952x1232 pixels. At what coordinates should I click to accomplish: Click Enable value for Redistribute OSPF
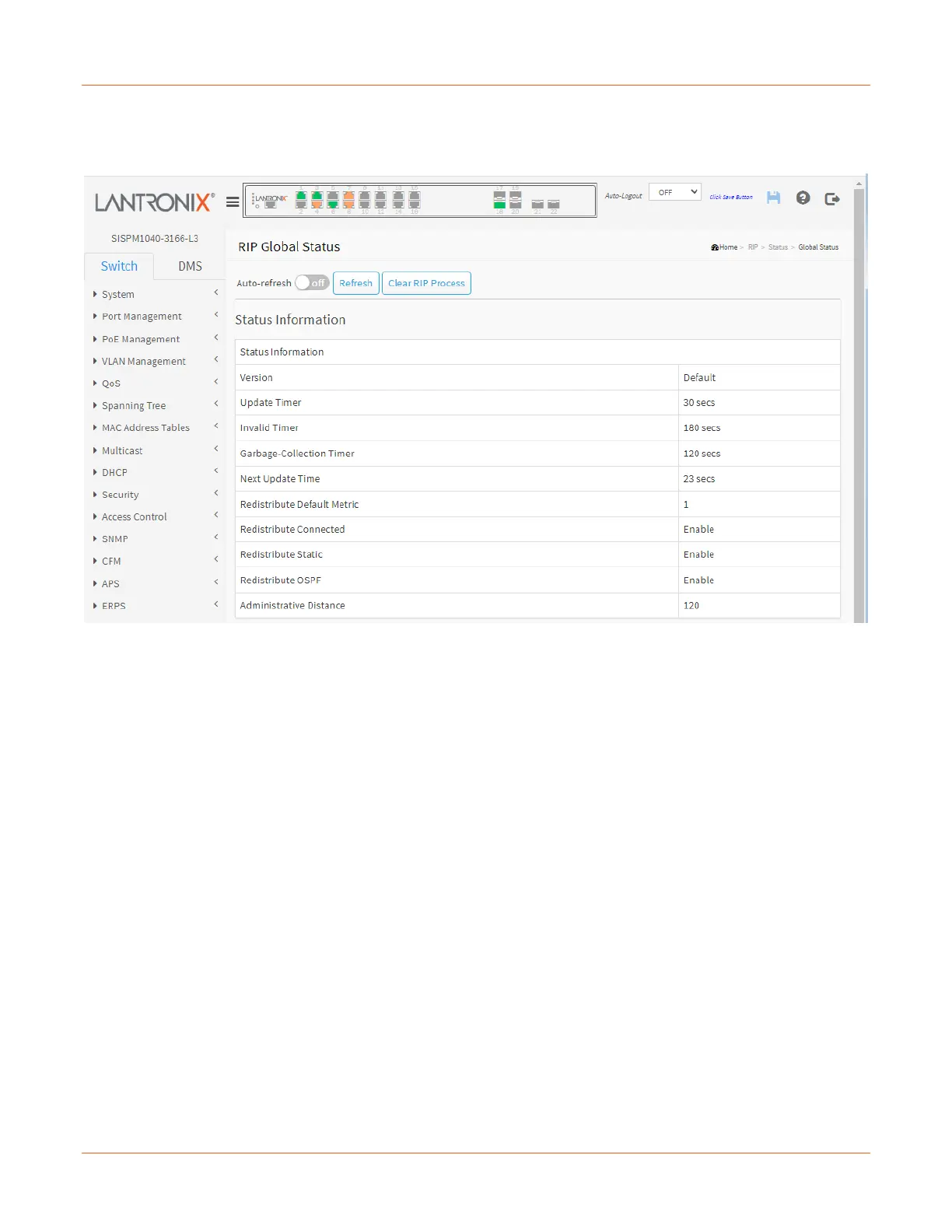point(698,580)
